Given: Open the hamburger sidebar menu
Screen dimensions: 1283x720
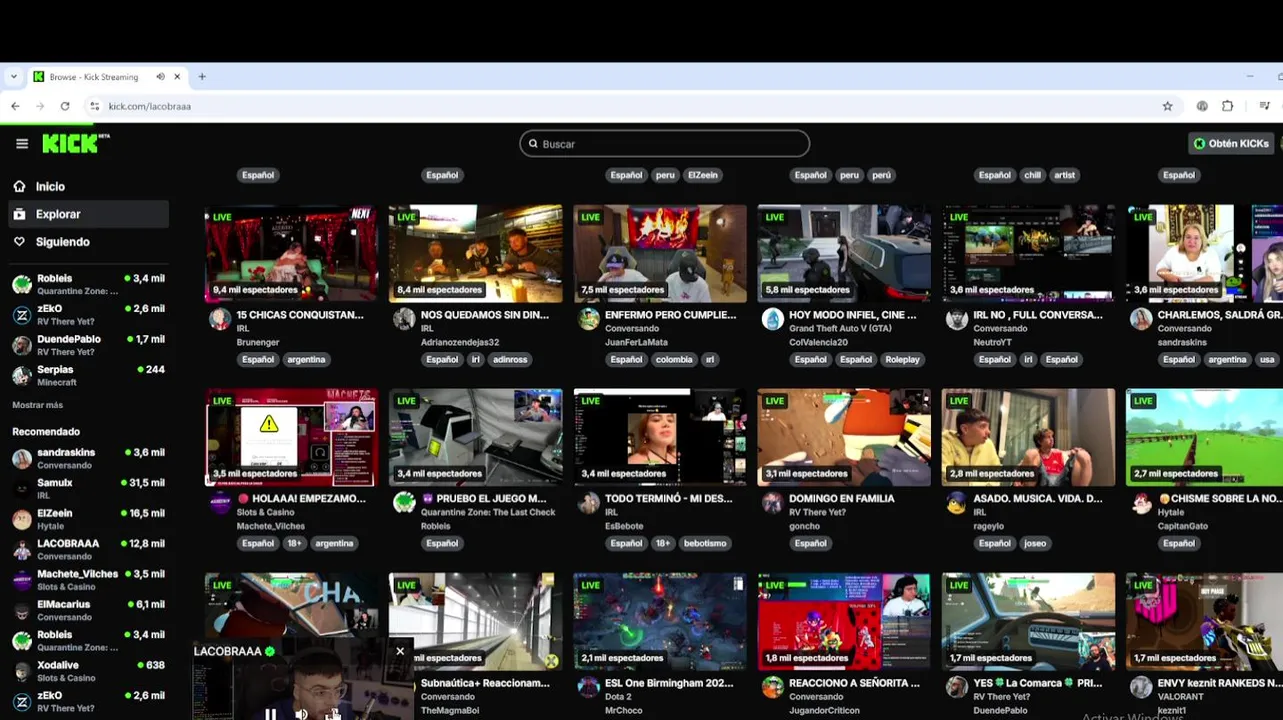Looking at the screenshot, I should click(22, 144).
